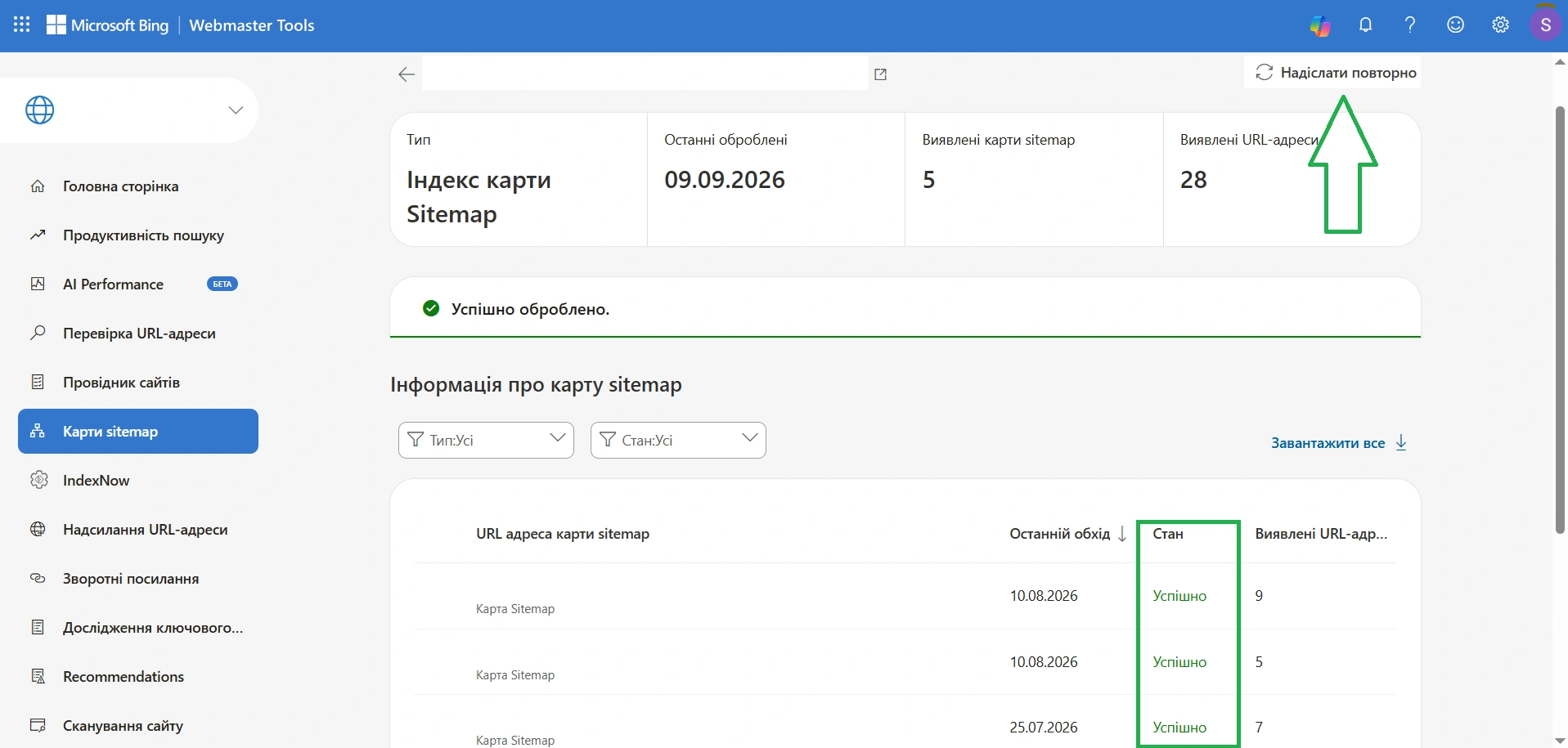The height and width of the screenshot is (748, 1568).
Task: Open the settings gear in header
Action: (x=1500, y=25)
